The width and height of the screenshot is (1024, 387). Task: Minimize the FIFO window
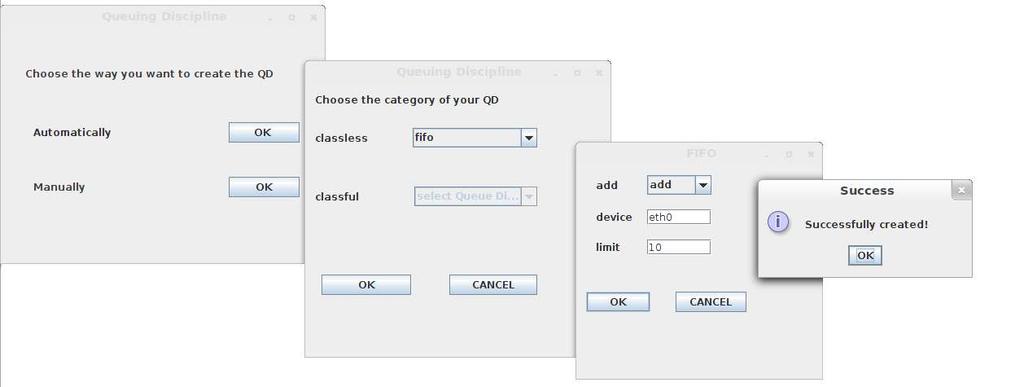(767, 155)
